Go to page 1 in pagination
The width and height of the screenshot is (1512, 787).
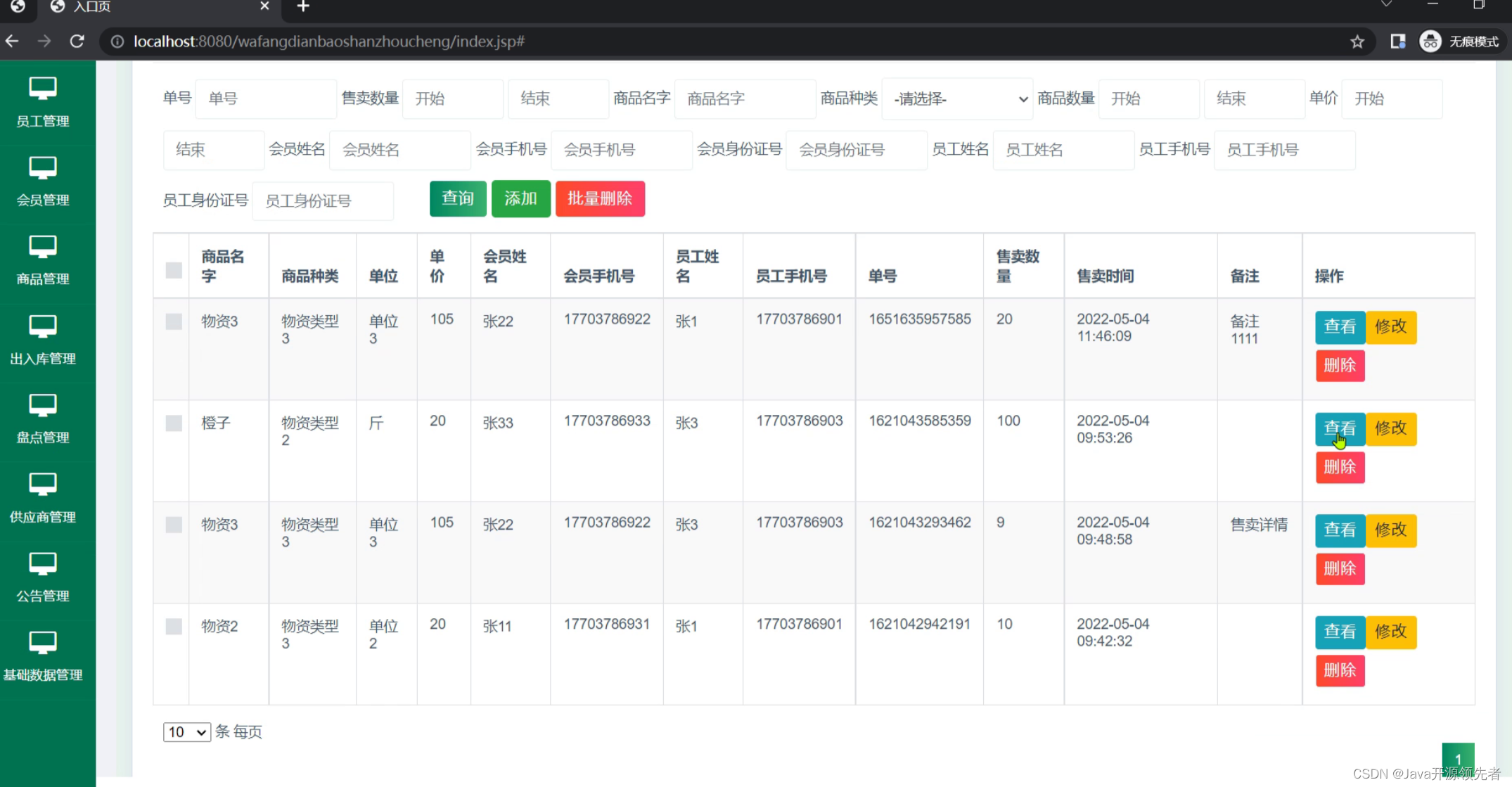tap(1458, 759)
